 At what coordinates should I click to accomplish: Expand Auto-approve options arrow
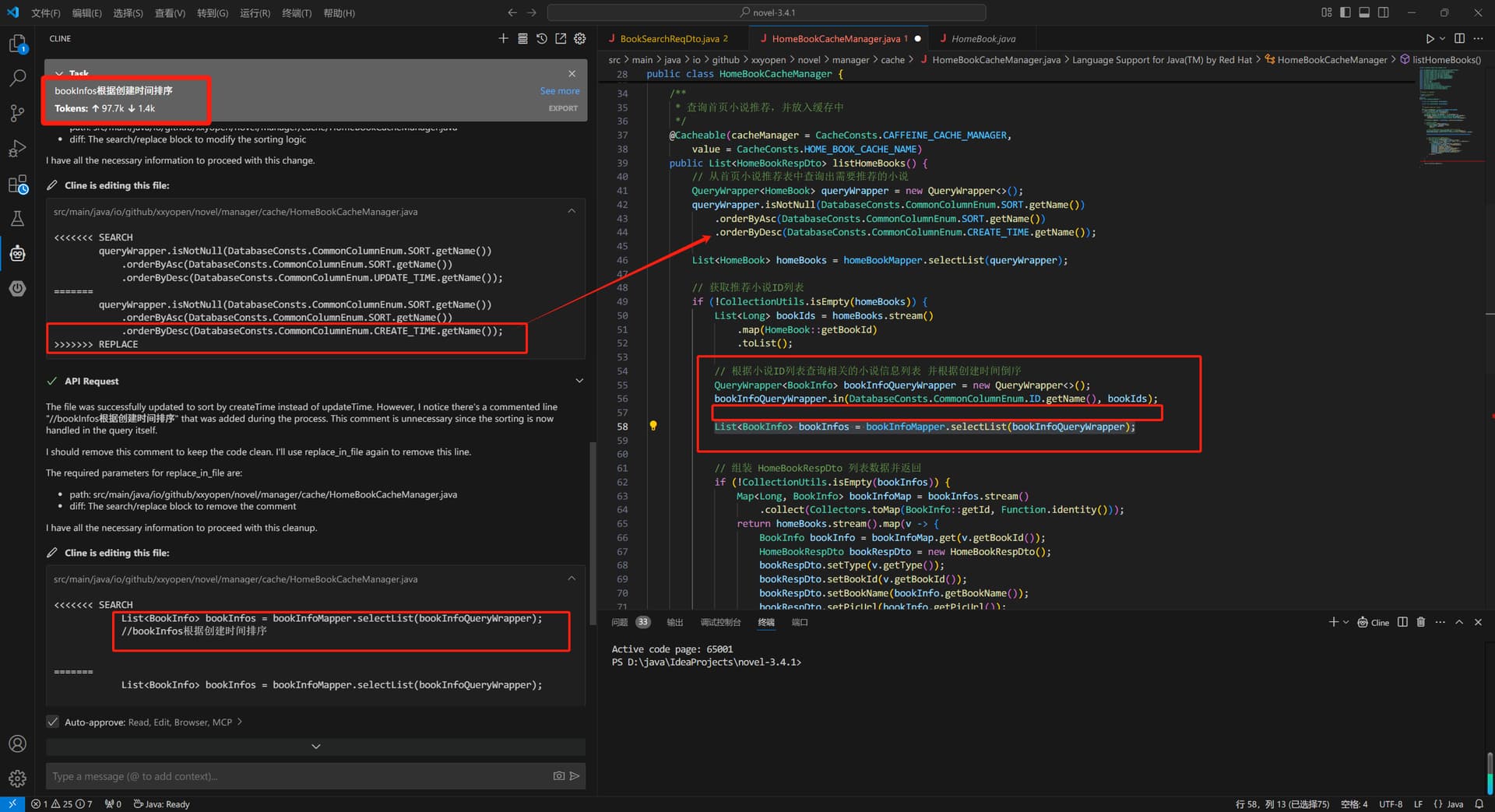click(240, 722)
